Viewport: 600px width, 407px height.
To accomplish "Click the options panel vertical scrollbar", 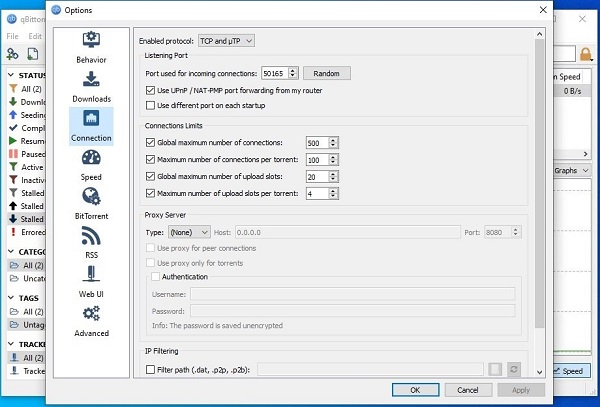I will tap(540, 184).
